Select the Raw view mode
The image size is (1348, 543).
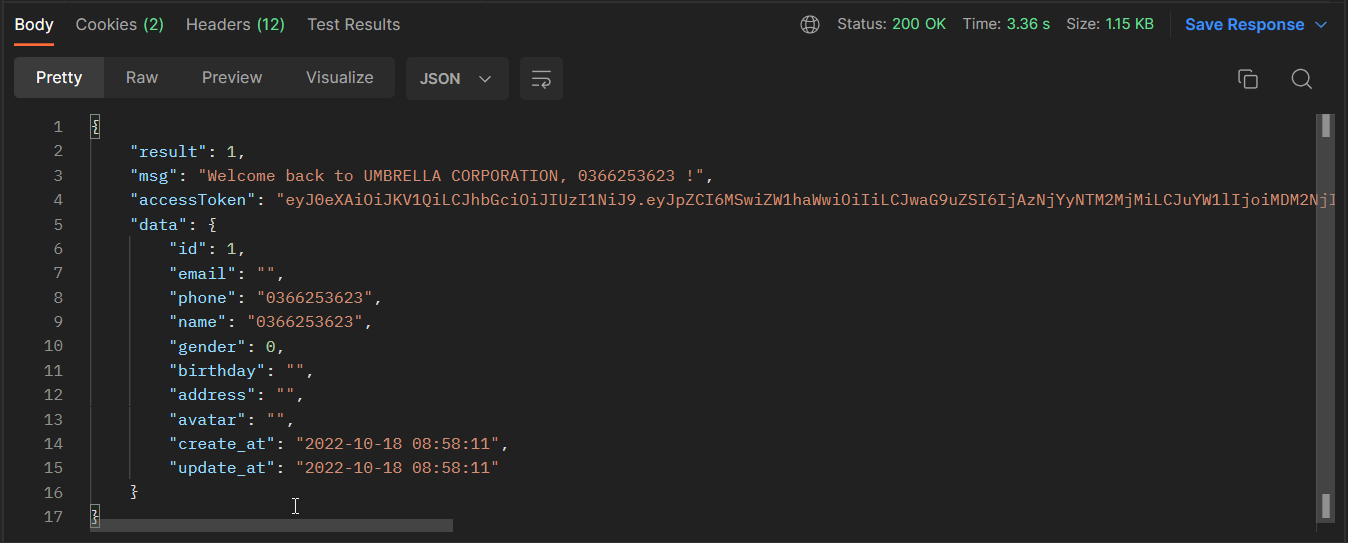[x=142, y=78]
